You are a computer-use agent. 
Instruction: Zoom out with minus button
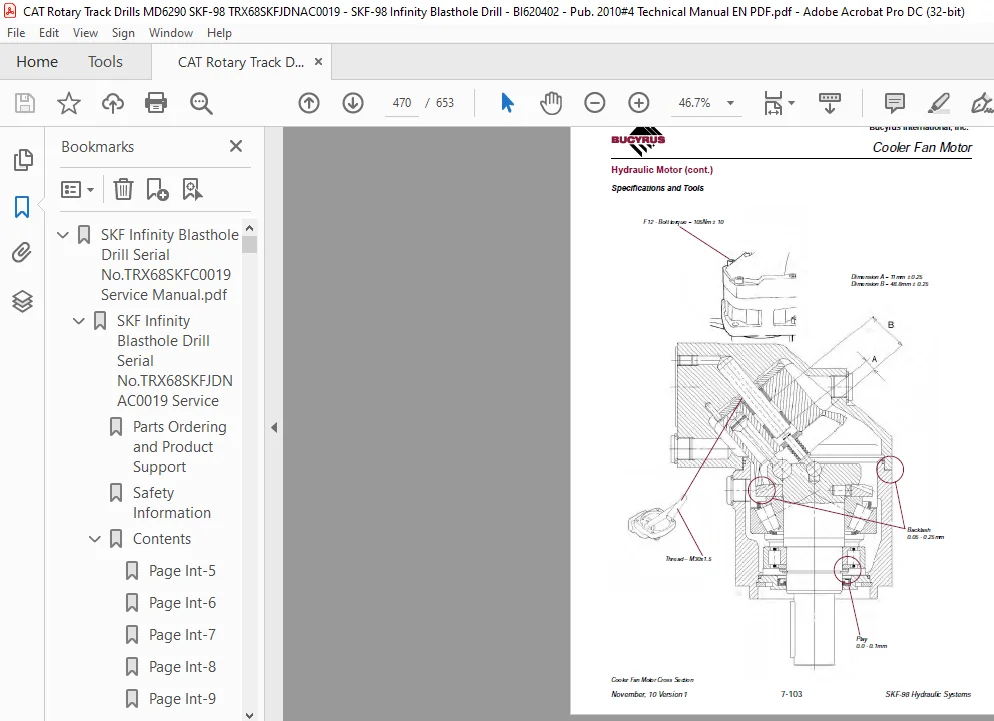click(x=595, y=103)
